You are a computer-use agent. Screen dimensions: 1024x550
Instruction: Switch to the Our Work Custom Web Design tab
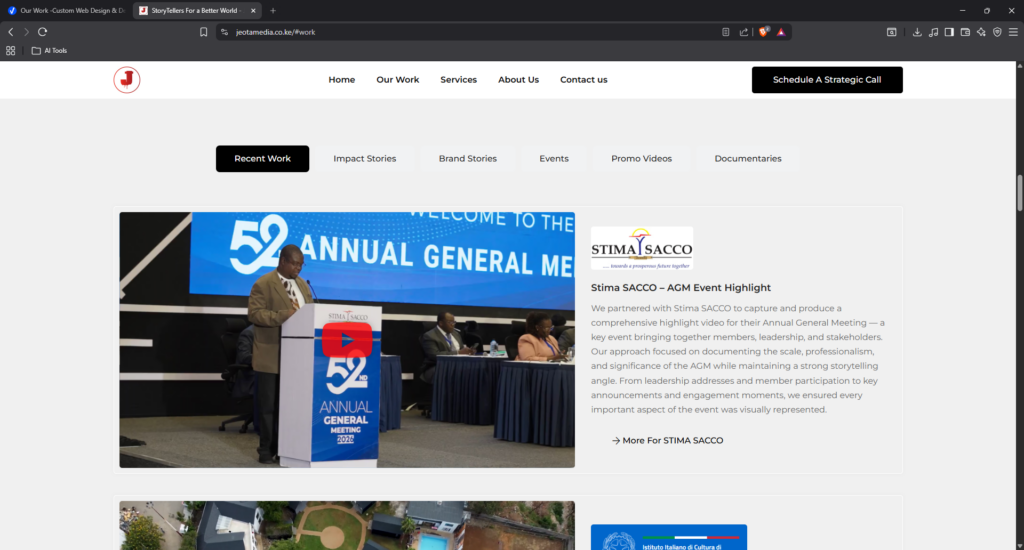coord(66,10)
